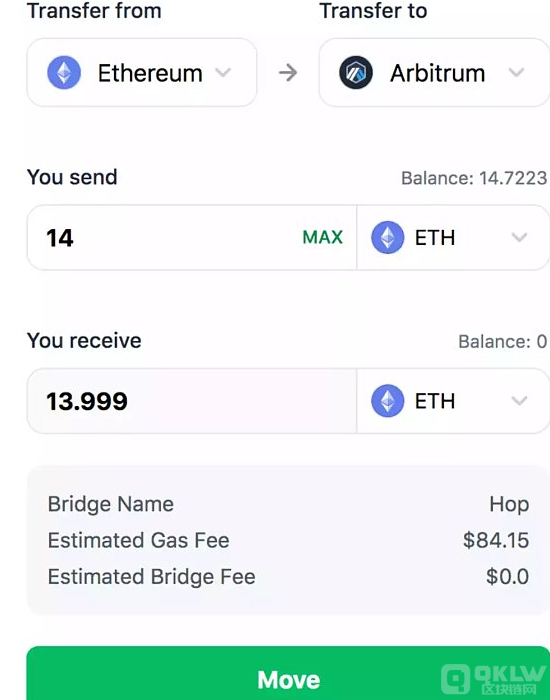The image size is (550, 700).
Task: Click the arrow between source and destination networks
Action: [288, 72]
